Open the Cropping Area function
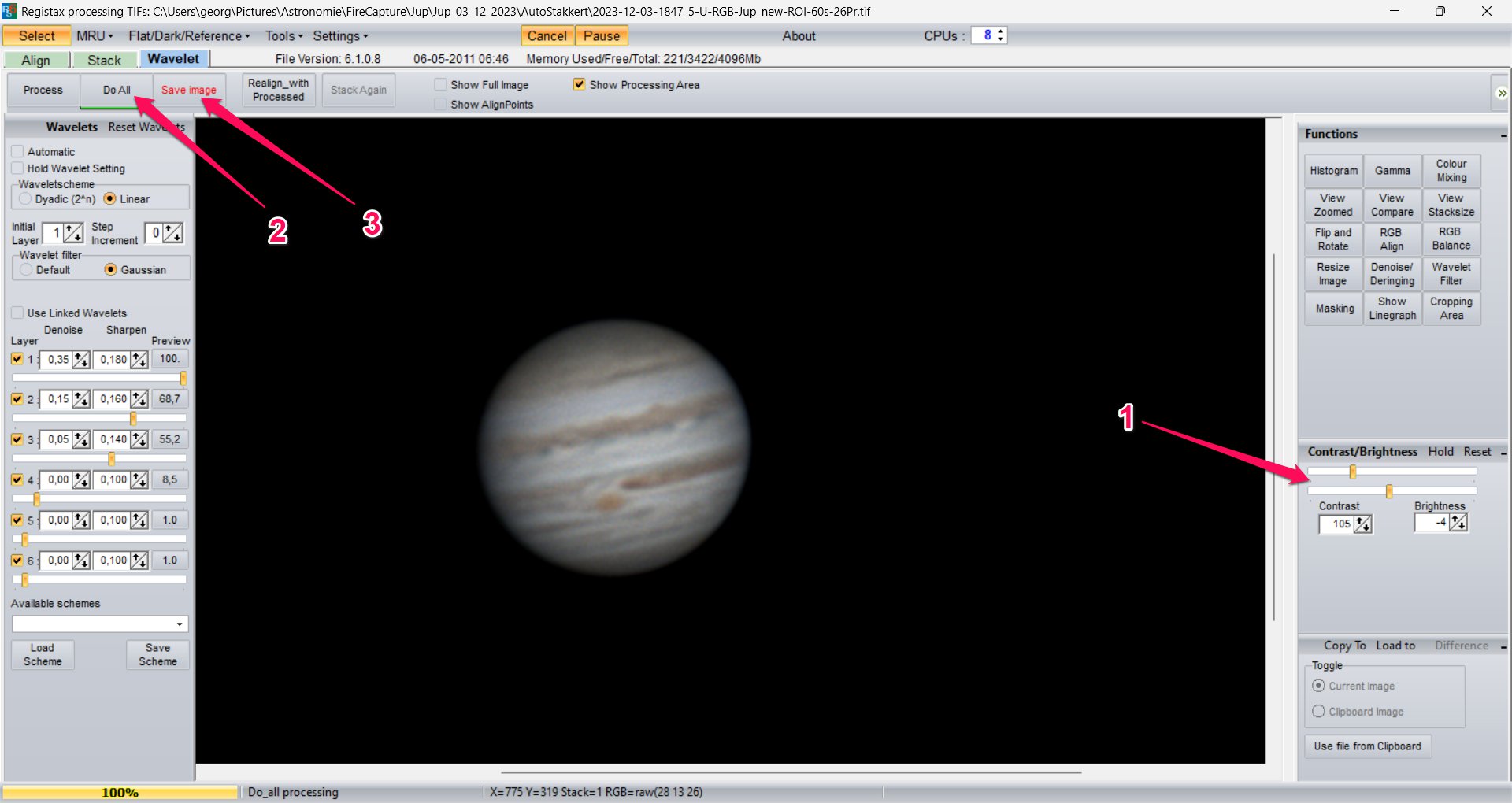The width and height of the screenshot is (1512, 803). [1451, 309]
